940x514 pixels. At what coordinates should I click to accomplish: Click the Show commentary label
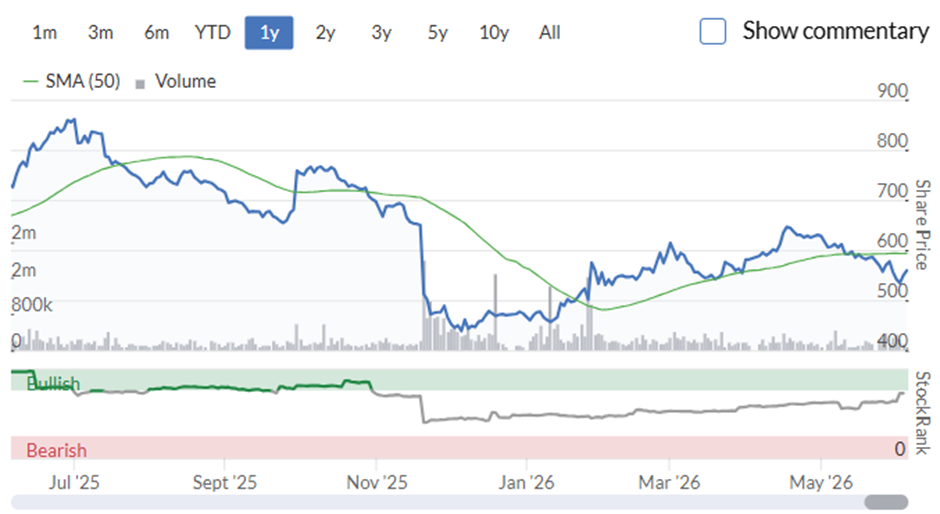coord(836,31)
